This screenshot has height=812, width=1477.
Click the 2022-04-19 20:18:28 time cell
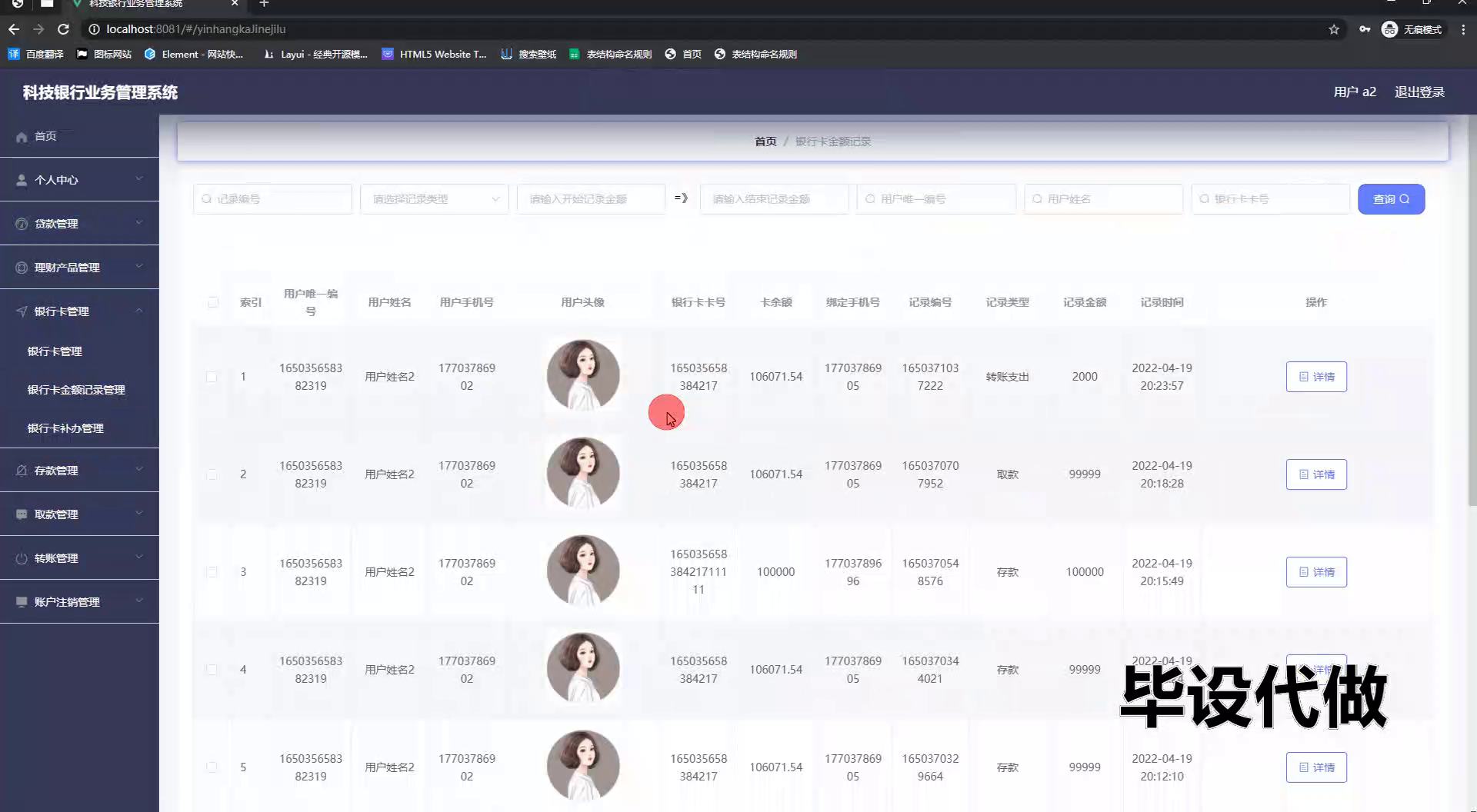(x=1162, y=474)
